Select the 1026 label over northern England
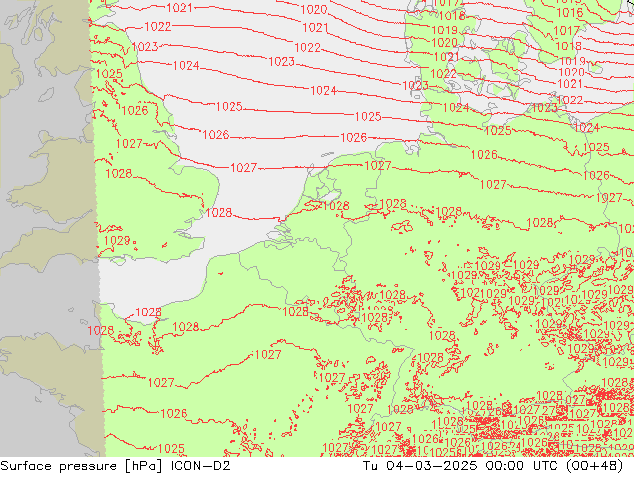This screenshot has width=634, height=490. [x=135, y=110]
